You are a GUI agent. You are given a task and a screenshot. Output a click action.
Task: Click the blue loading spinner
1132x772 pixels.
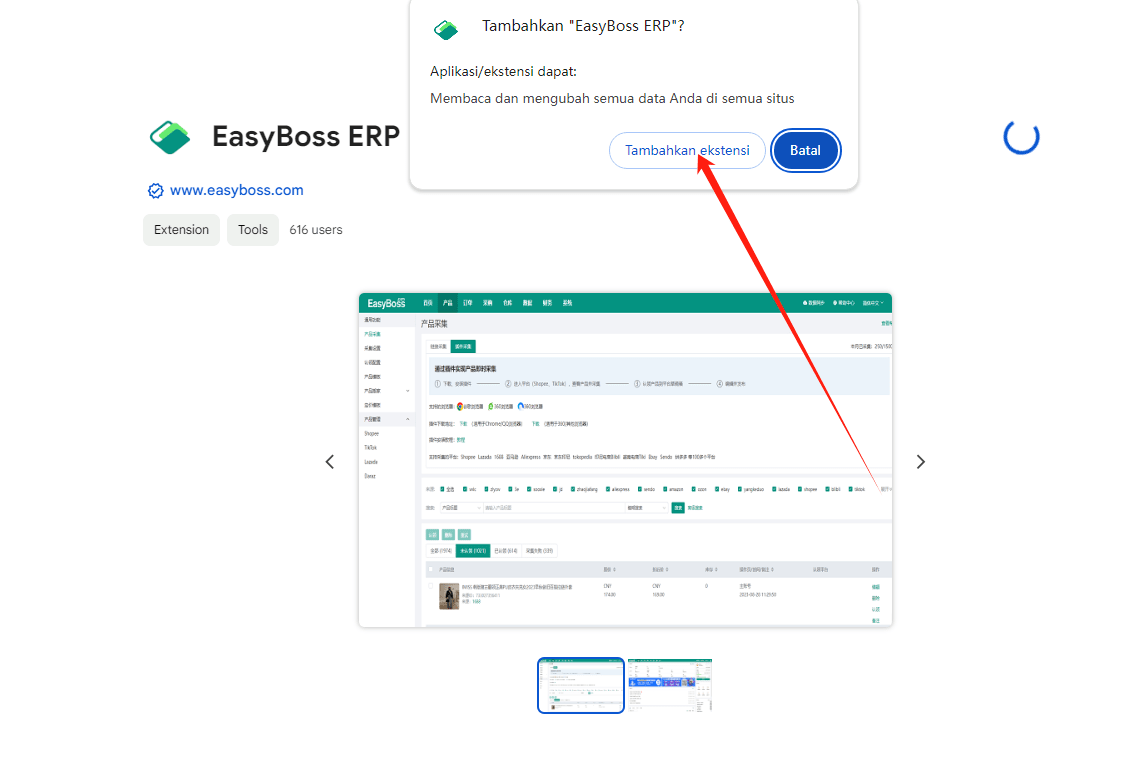[x=1021, y=136]
